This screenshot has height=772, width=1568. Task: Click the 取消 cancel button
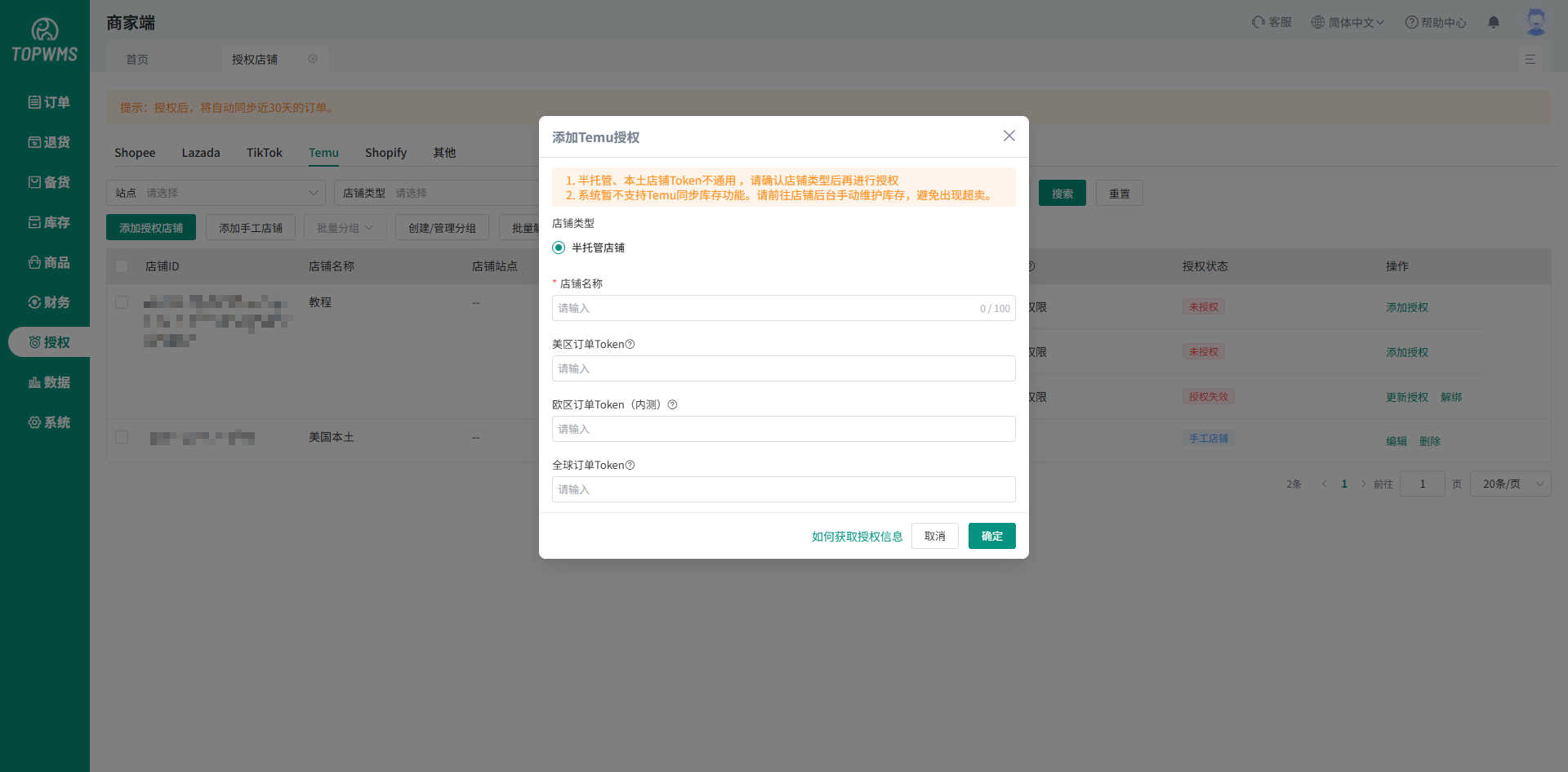click(x=935, y=536)
